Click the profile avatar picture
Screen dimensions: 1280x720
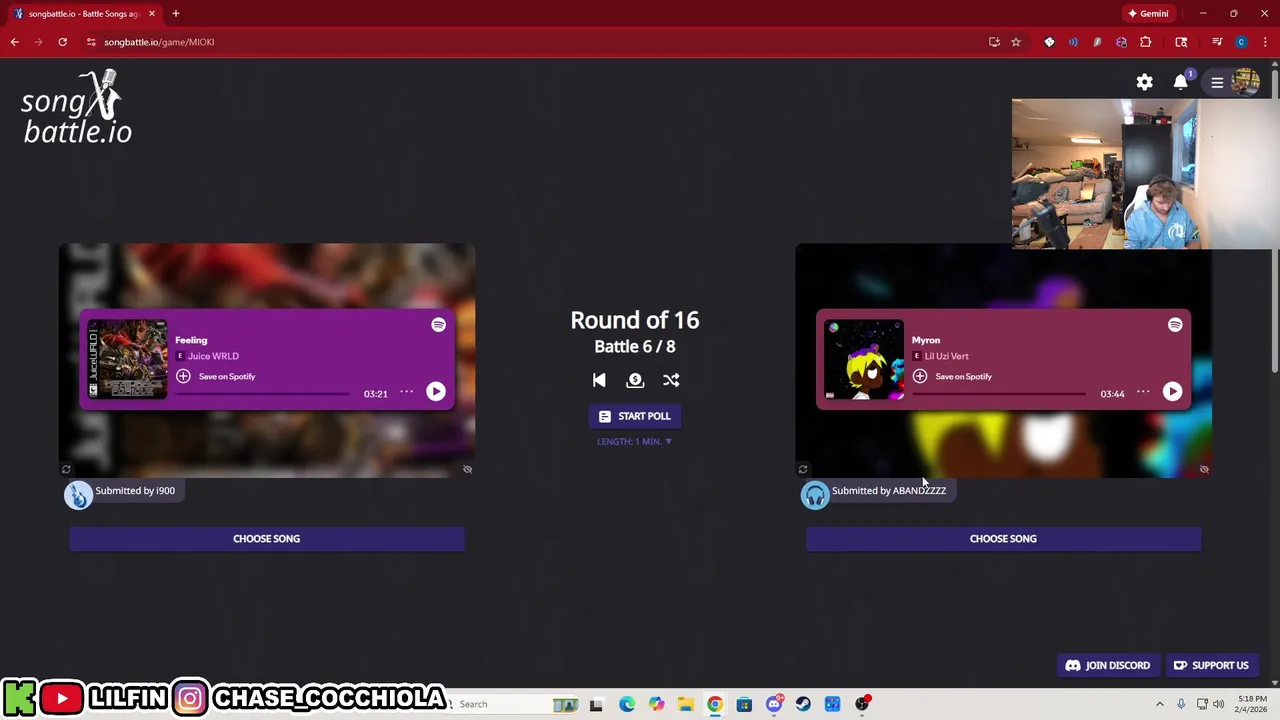click(1246, 82)
